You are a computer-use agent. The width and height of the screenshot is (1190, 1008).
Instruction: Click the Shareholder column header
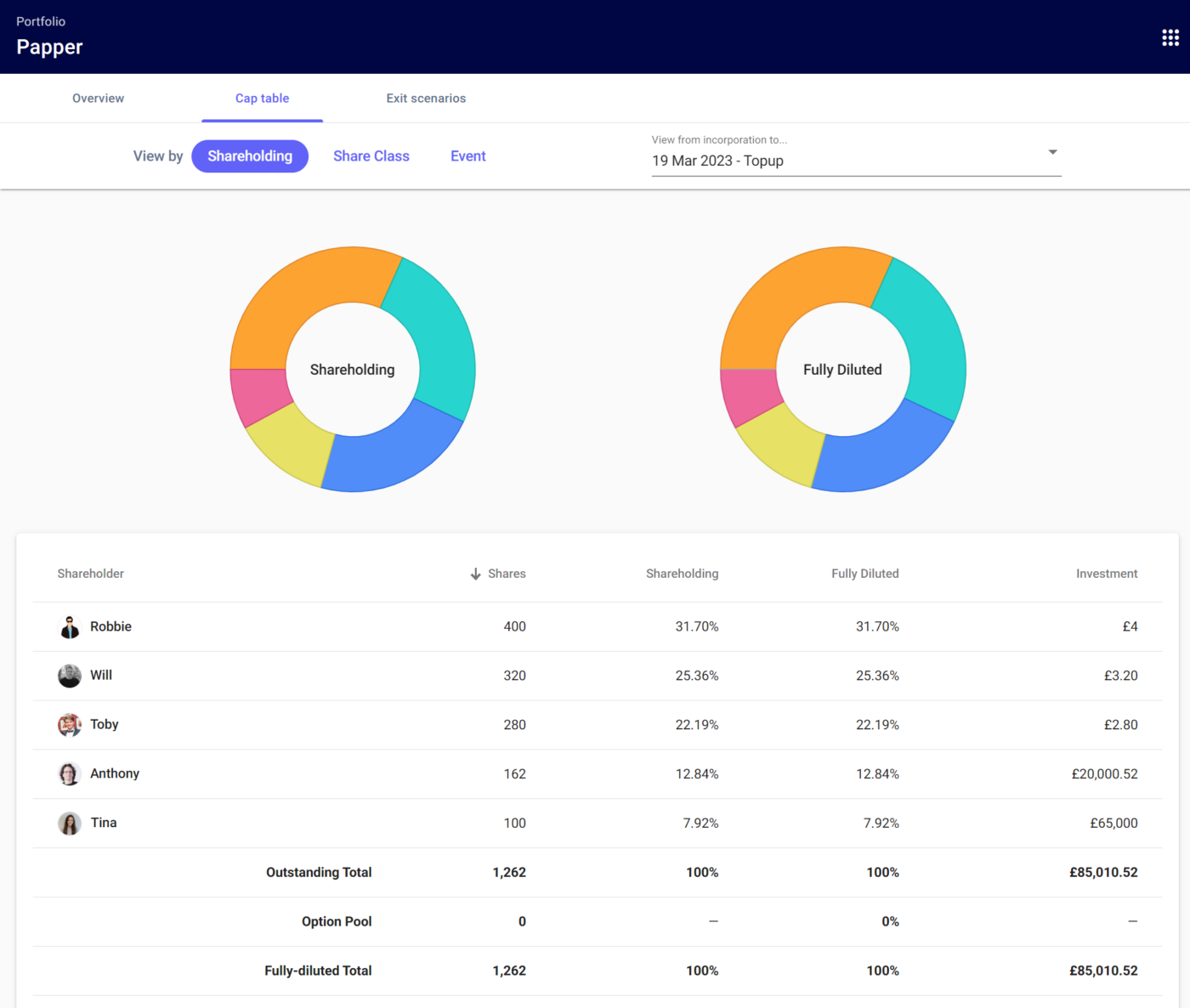pos(91,574)
